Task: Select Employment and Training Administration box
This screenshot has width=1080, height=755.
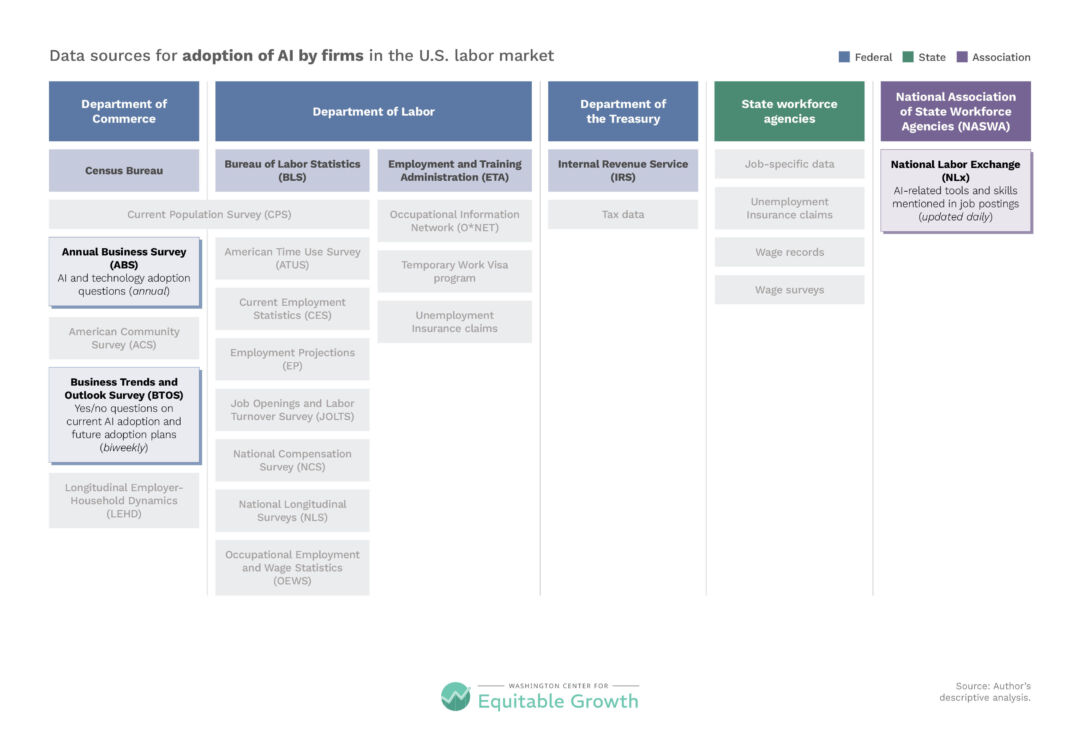Action: tap(455, 170)
